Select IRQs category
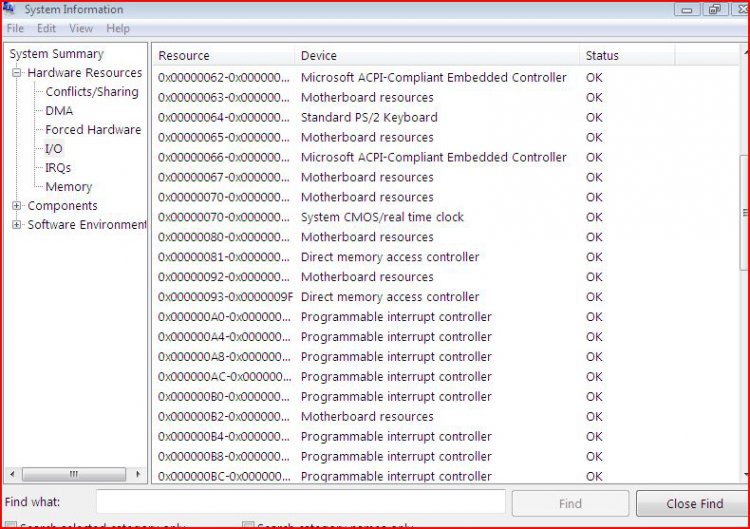Image resolution: width=750 pixels, height=529 pixels. coord(58,168)
